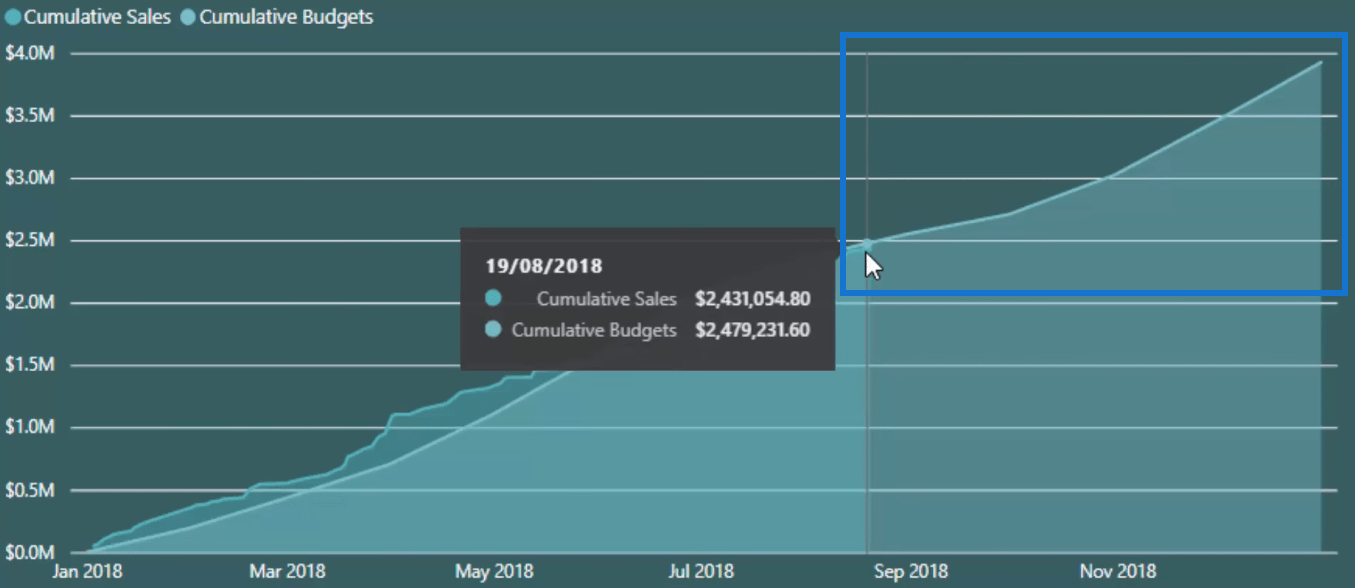Click the $0.5M y-axis label
The width and height of the screenshot is (1355, 588).
click(29, 490)
